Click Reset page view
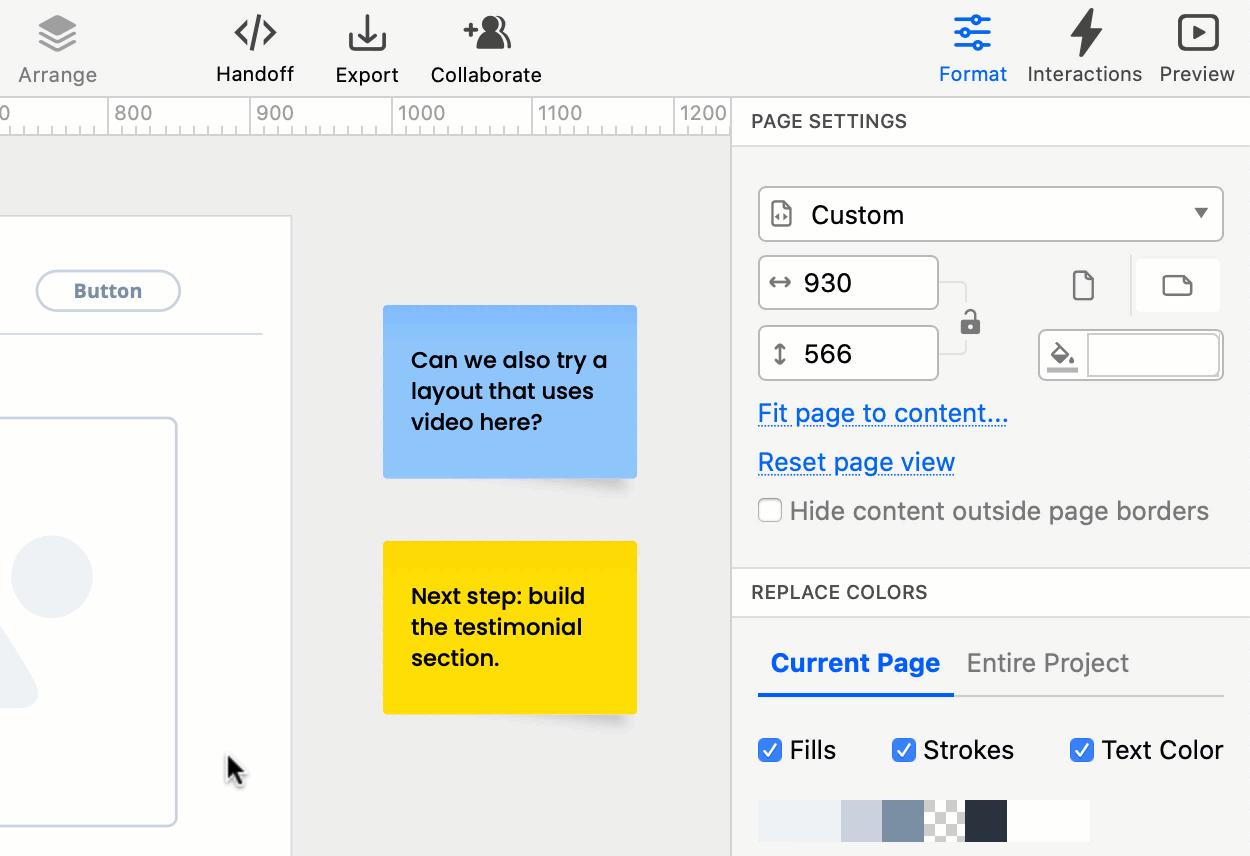 click(x=856, y=462)
